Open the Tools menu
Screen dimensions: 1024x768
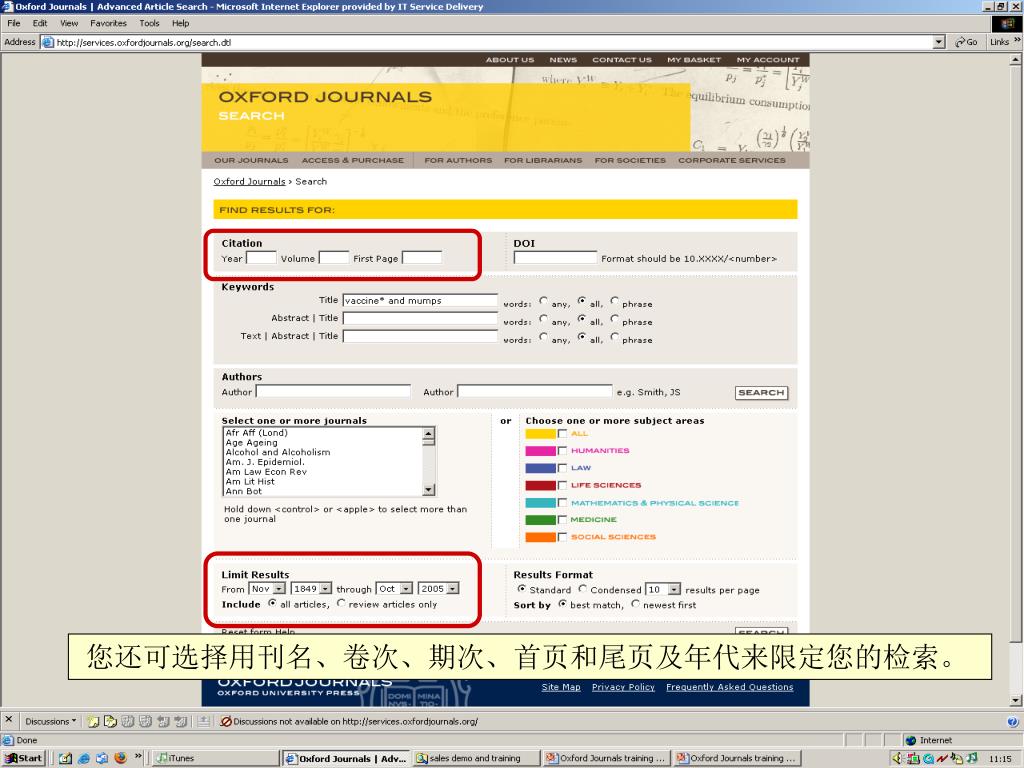click(149, 23)
